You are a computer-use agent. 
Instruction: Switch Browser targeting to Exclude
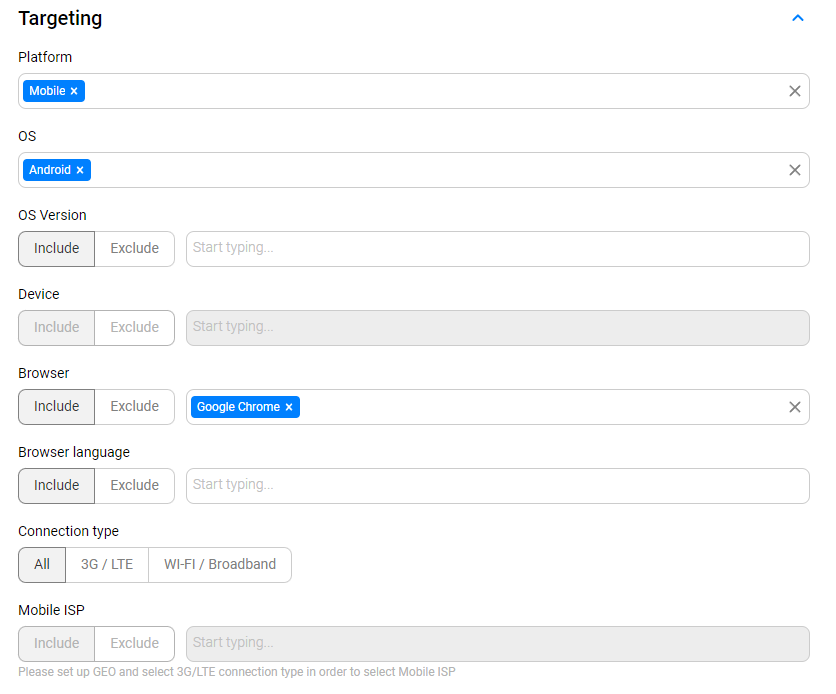pos(134,407)
